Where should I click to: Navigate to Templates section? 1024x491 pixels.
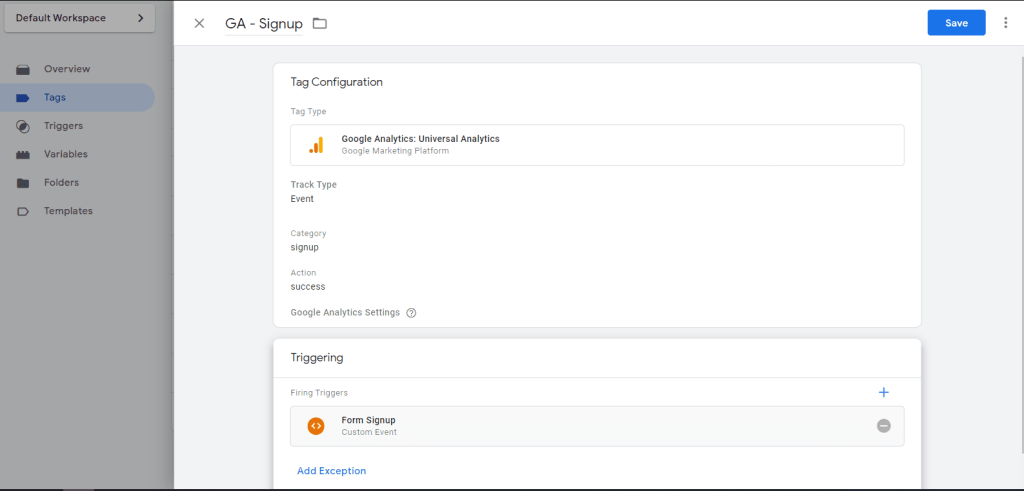point(68,211)
